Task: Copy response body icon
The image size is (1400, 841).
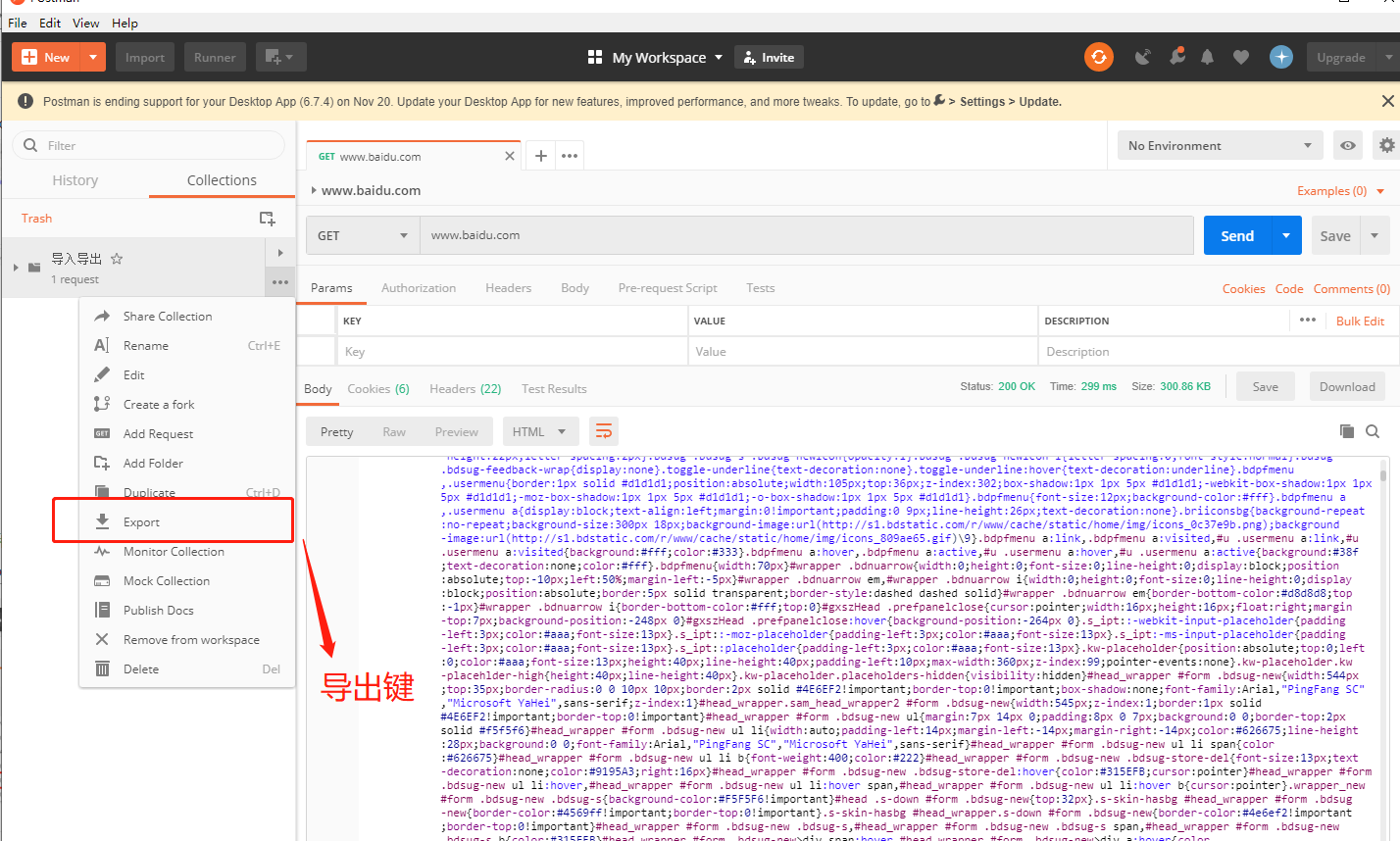Action: (1347, 431)
